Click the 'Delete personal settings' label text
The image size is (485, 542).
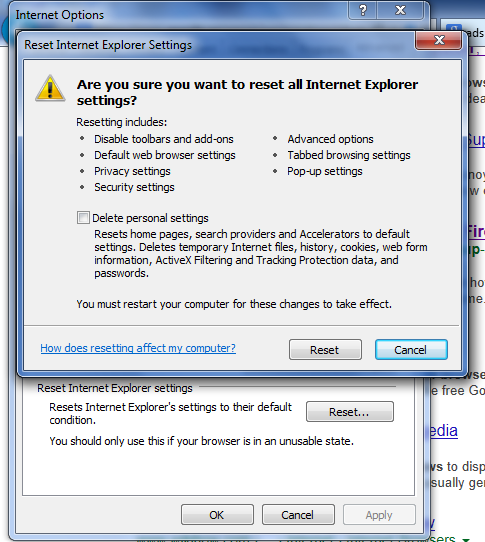pos(150,218)
